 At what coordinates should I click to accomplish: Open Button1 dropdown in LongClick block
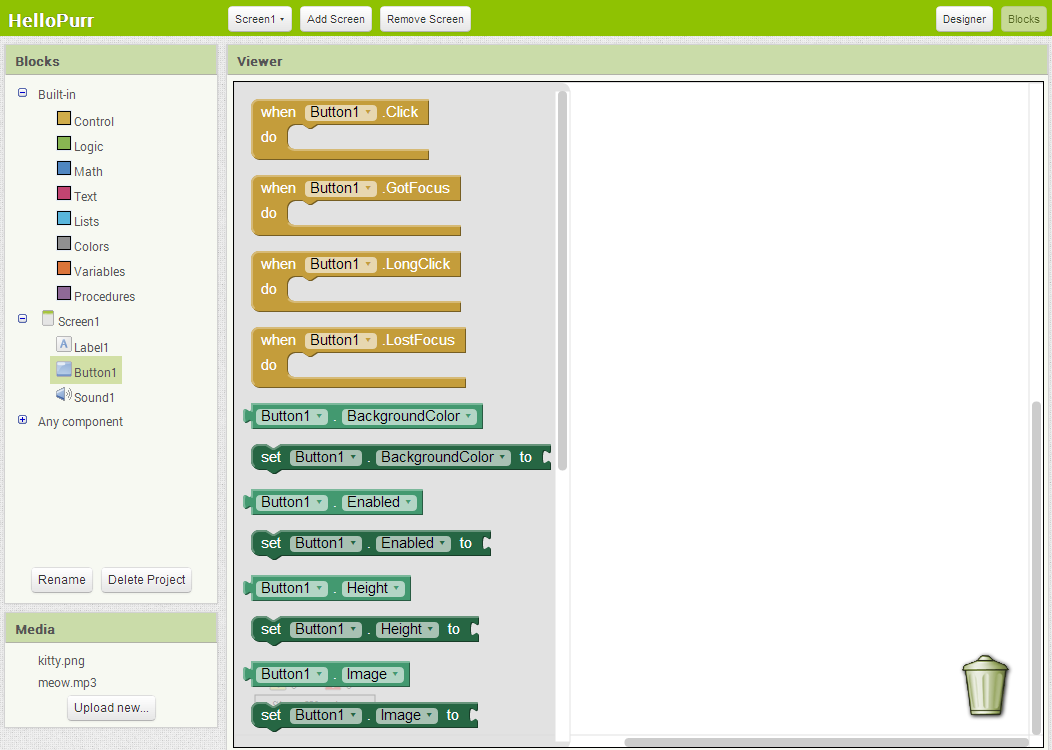point(341,264)
